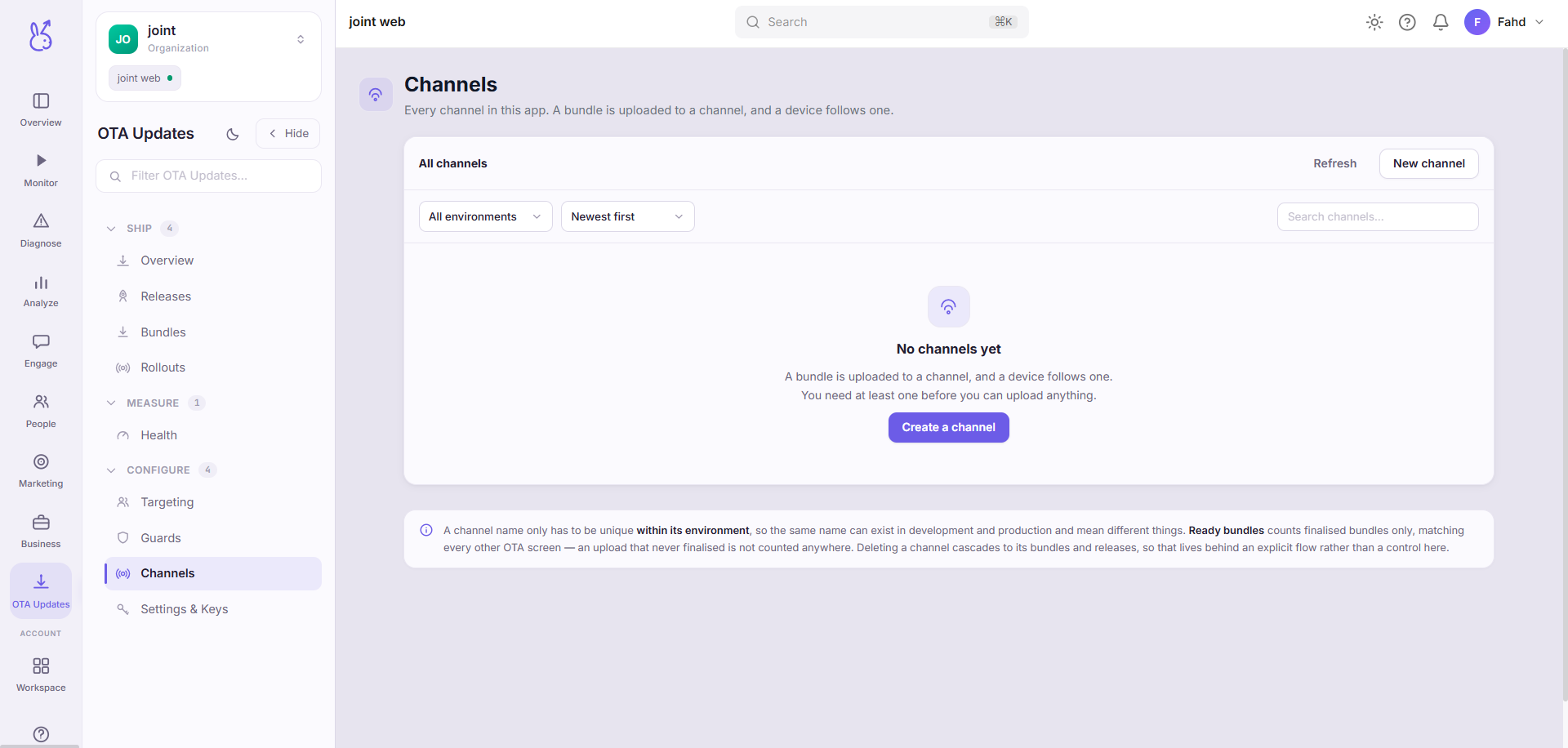Screen dimensions: 1568x748
Task: Open Overview in the left rail
Action: click(41, 109)
